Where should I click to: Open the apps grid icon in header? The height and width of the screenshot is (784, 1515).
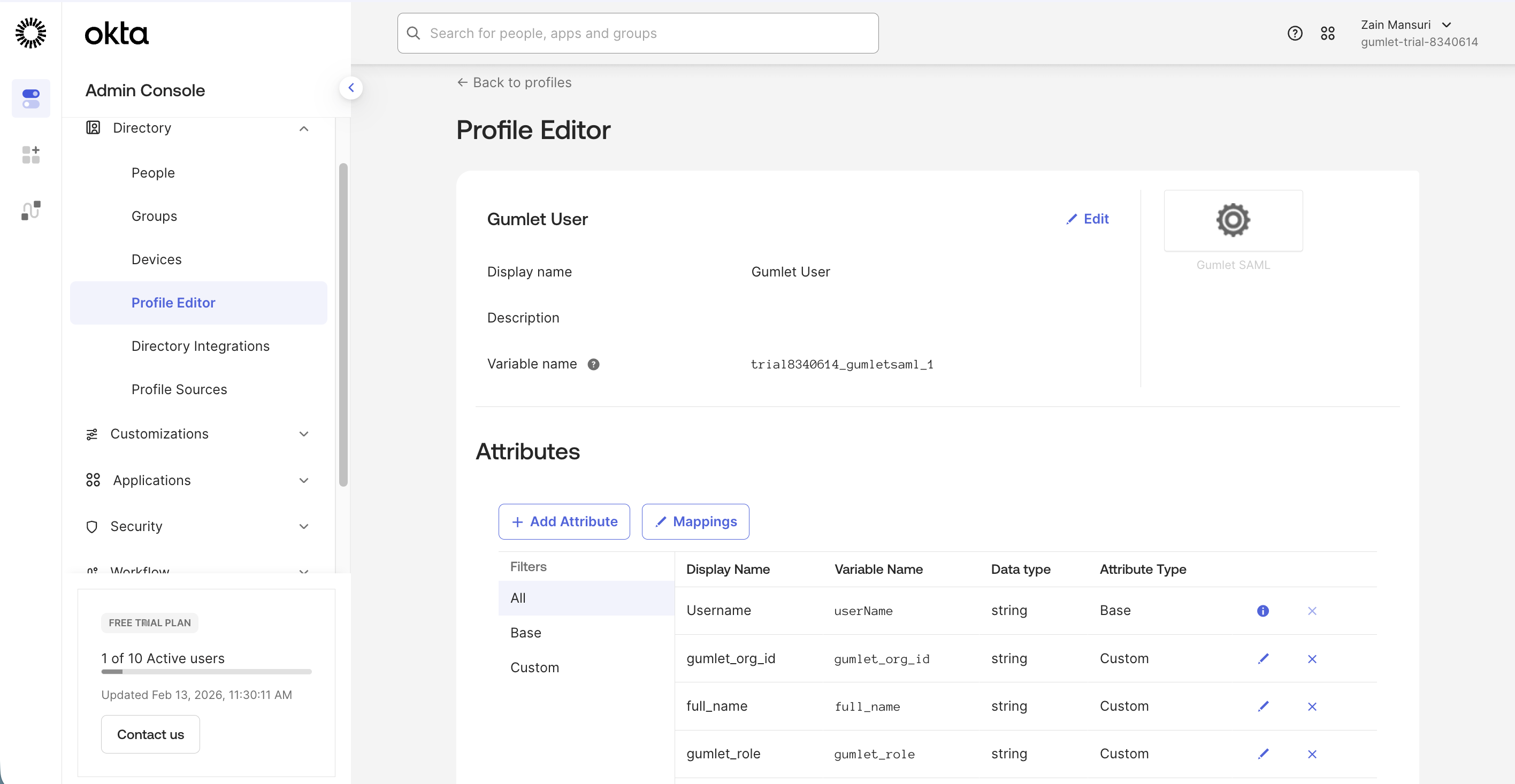pos(1327,34)
